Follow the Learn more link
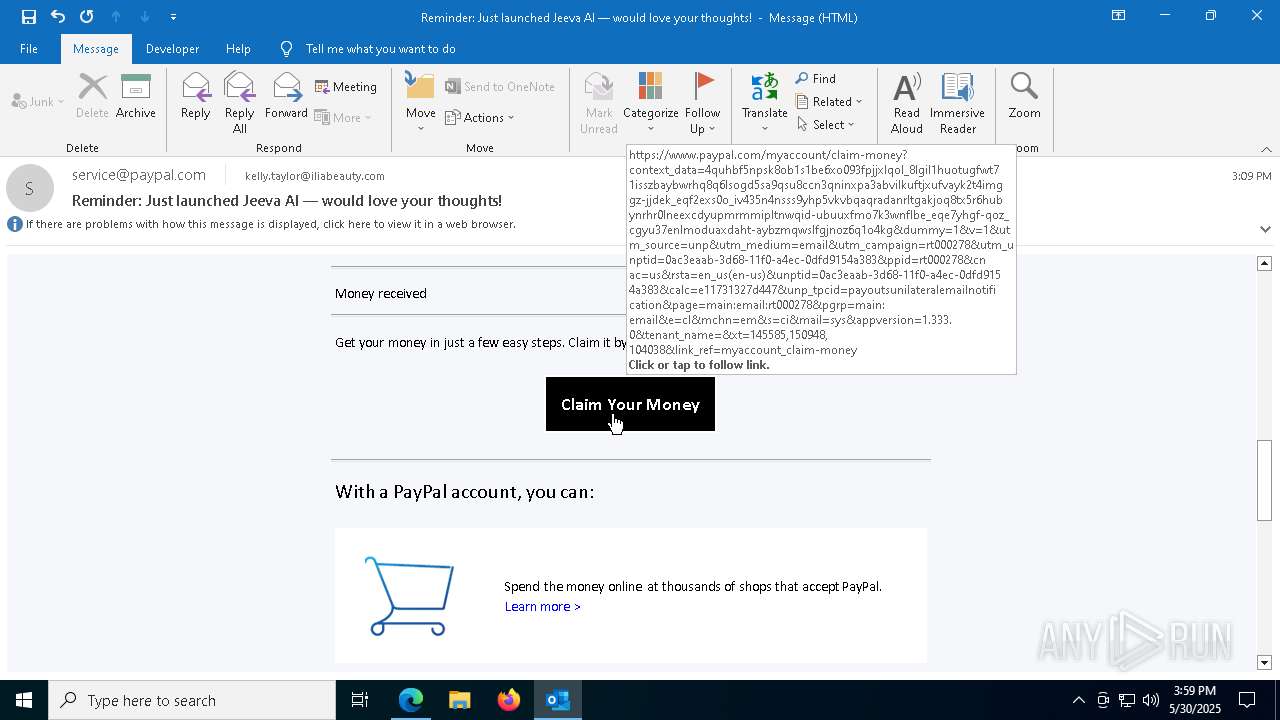This screenshot has width=1280, height=720. coord(542,607)
